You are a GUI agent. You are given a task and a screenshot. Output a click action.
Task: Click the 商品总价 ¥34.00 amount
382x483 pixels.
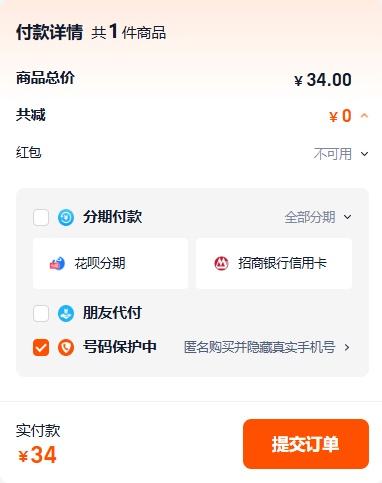[x=323, y=80]
